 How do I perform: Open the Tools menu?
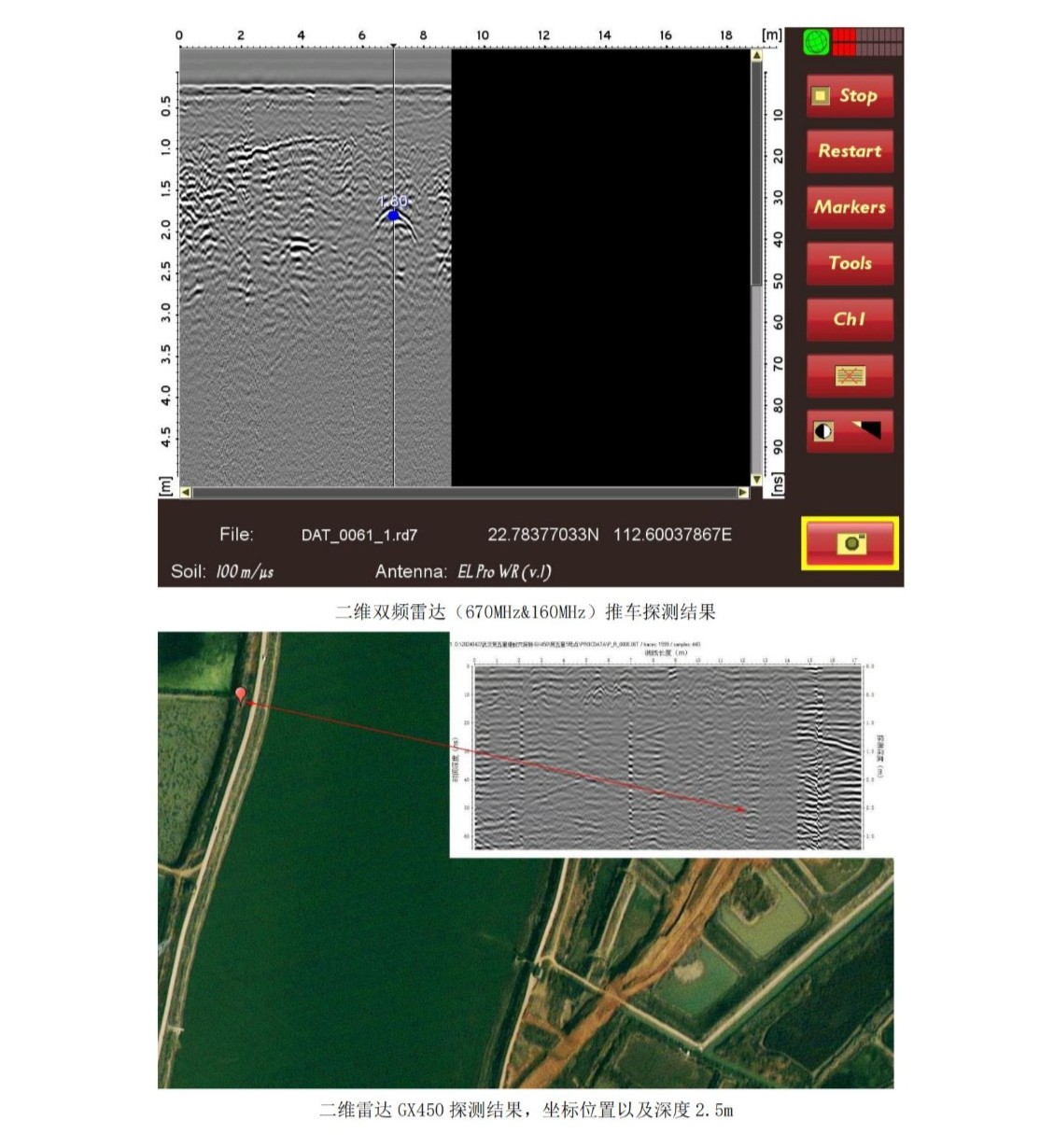(x=850, y=263)
